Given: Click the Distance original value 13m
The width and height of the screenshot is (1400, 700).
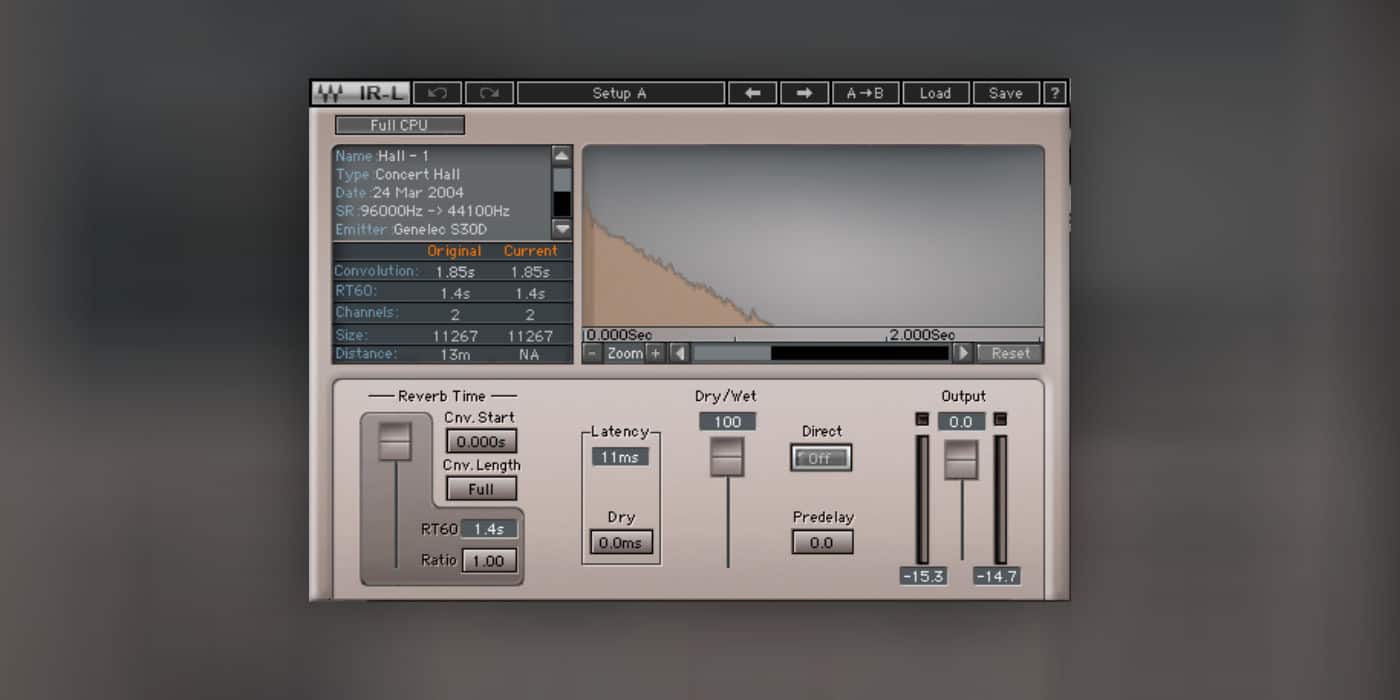Looking at the screenshot, I should point(455,354).
